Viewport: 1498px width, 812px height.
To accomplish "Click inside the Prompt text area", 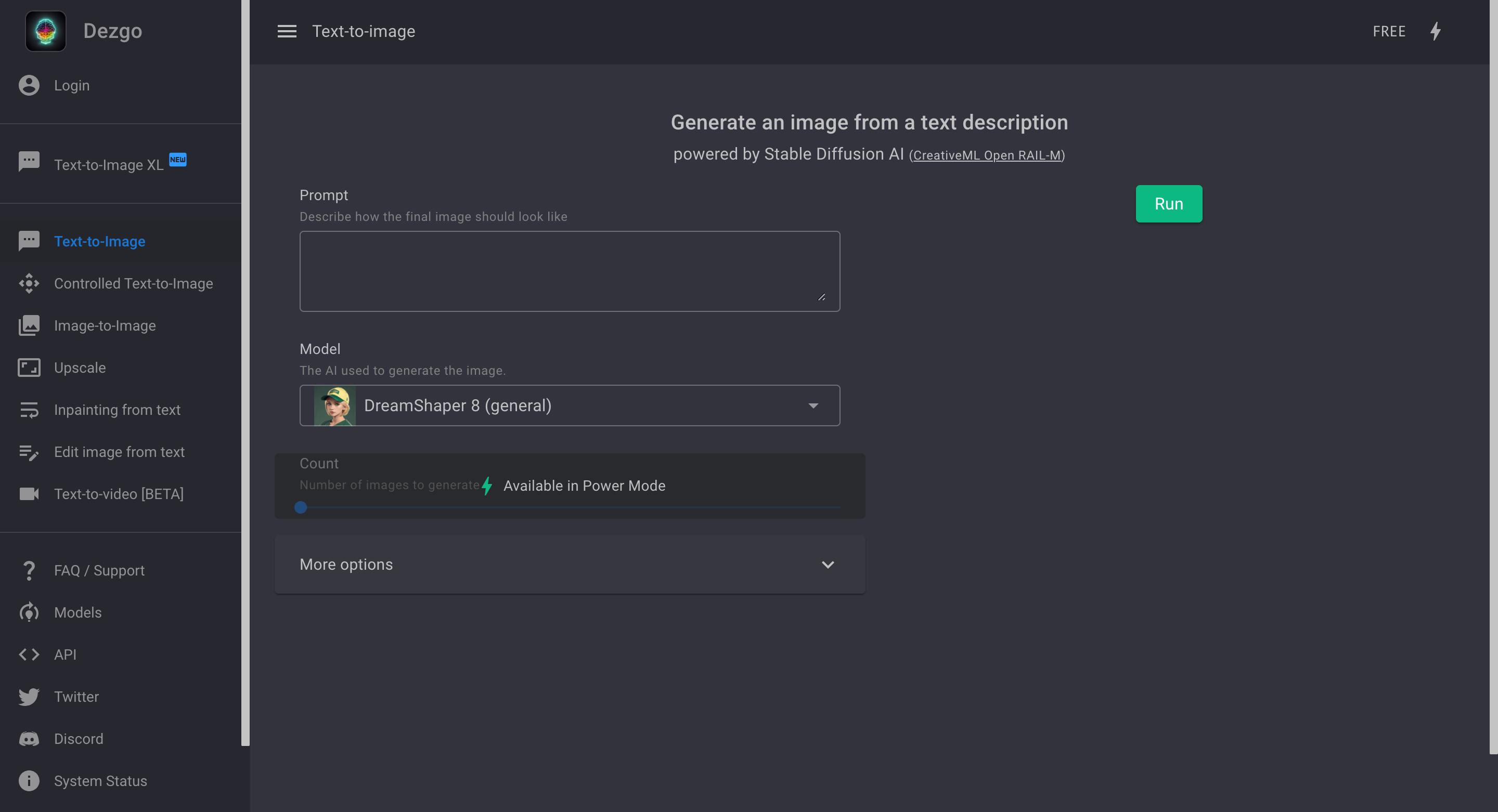I will 570,271.
